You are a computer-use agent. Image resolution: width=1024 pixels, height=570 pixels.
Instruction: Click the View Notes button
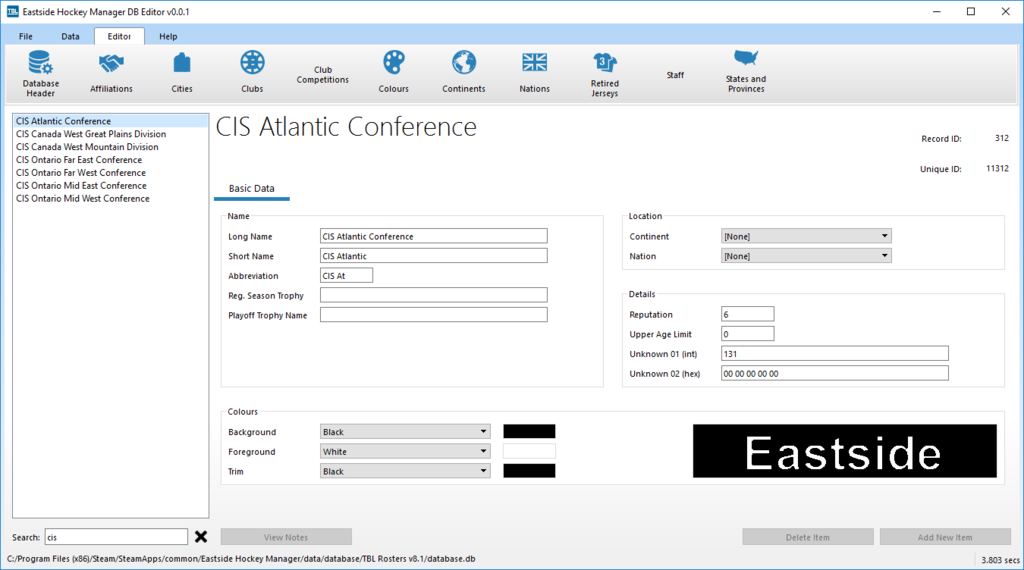(x=286, y=537)
